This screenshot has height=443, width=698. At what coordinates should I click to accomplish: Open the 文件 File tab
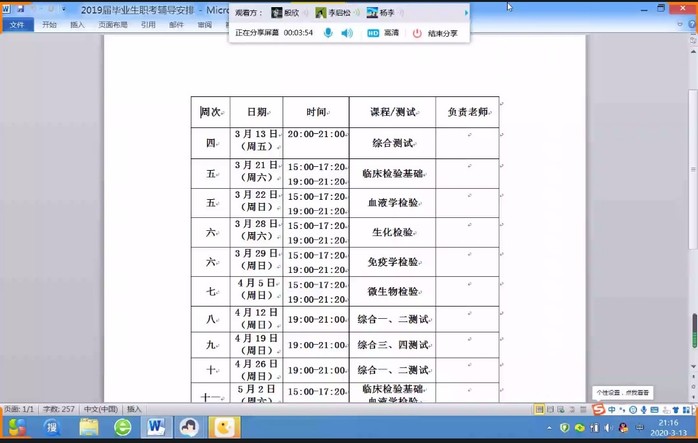pos(16,24)
